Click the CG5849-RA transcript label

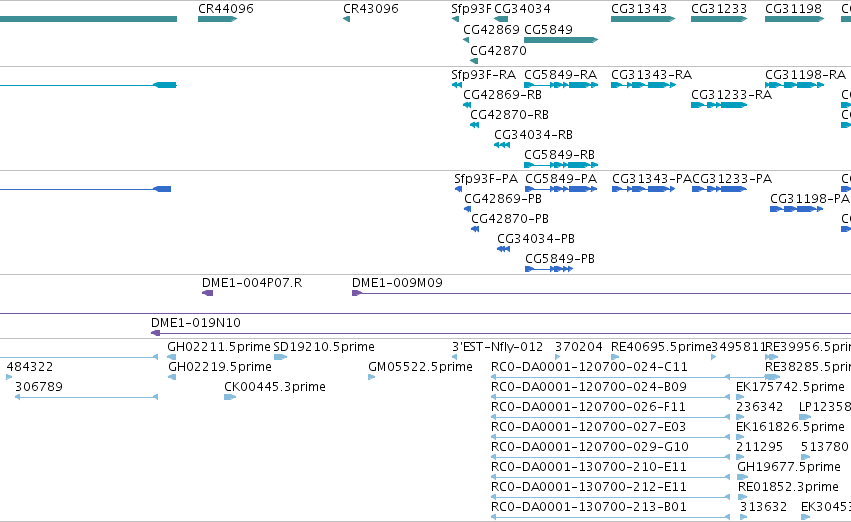(x=560, y=74)
